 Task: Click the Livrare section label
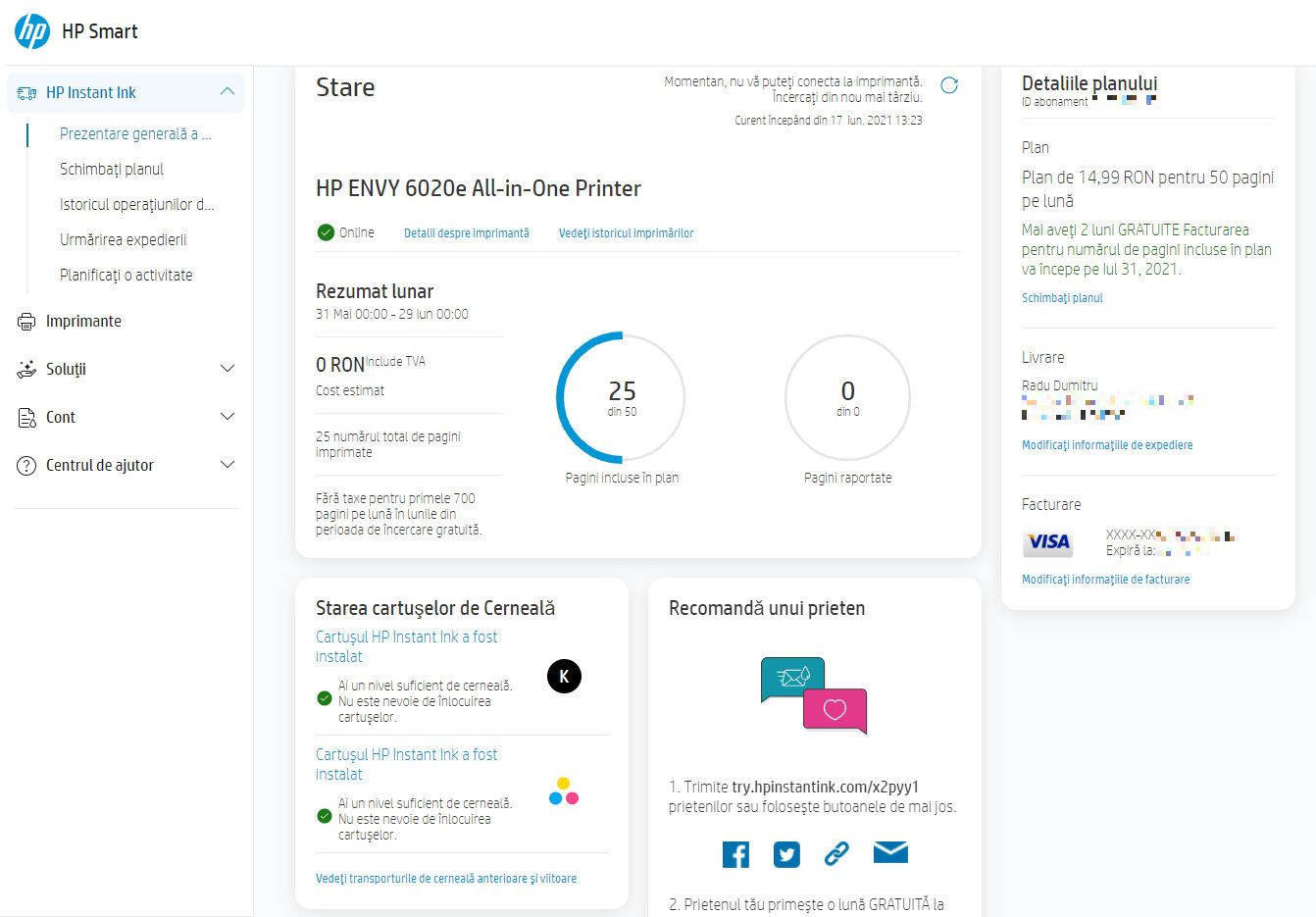point(1042,358)
